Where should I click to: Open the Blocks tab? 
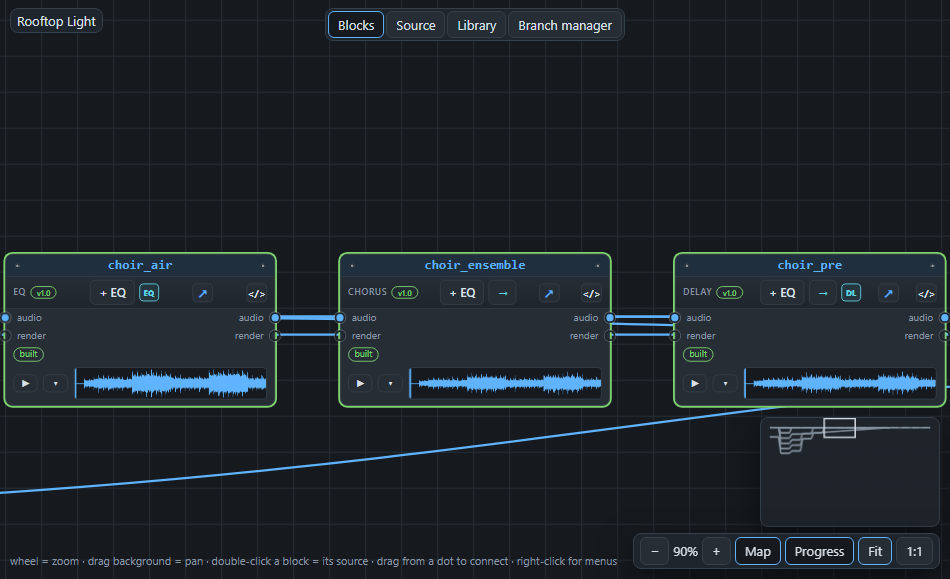[356, 25]
